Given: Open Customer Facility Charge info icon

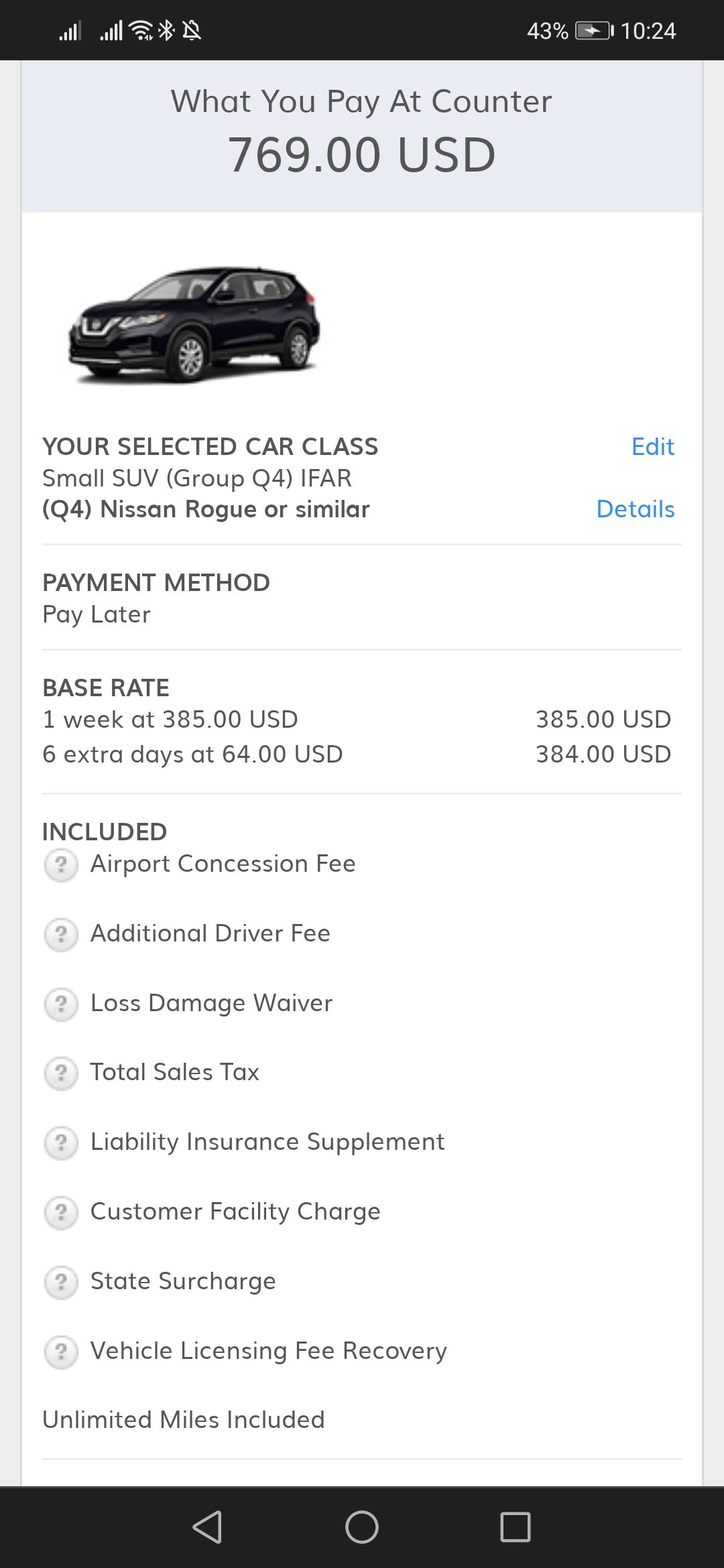Looking at the screenshot, I should click(x=61, y=1212).
